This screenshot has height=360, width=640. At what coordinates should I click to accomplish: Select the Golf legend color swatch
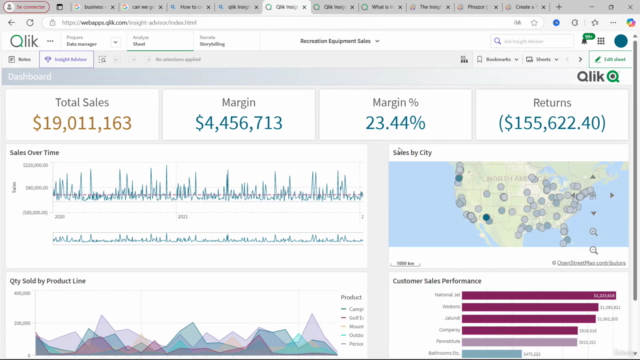click(x=344, y=318)
